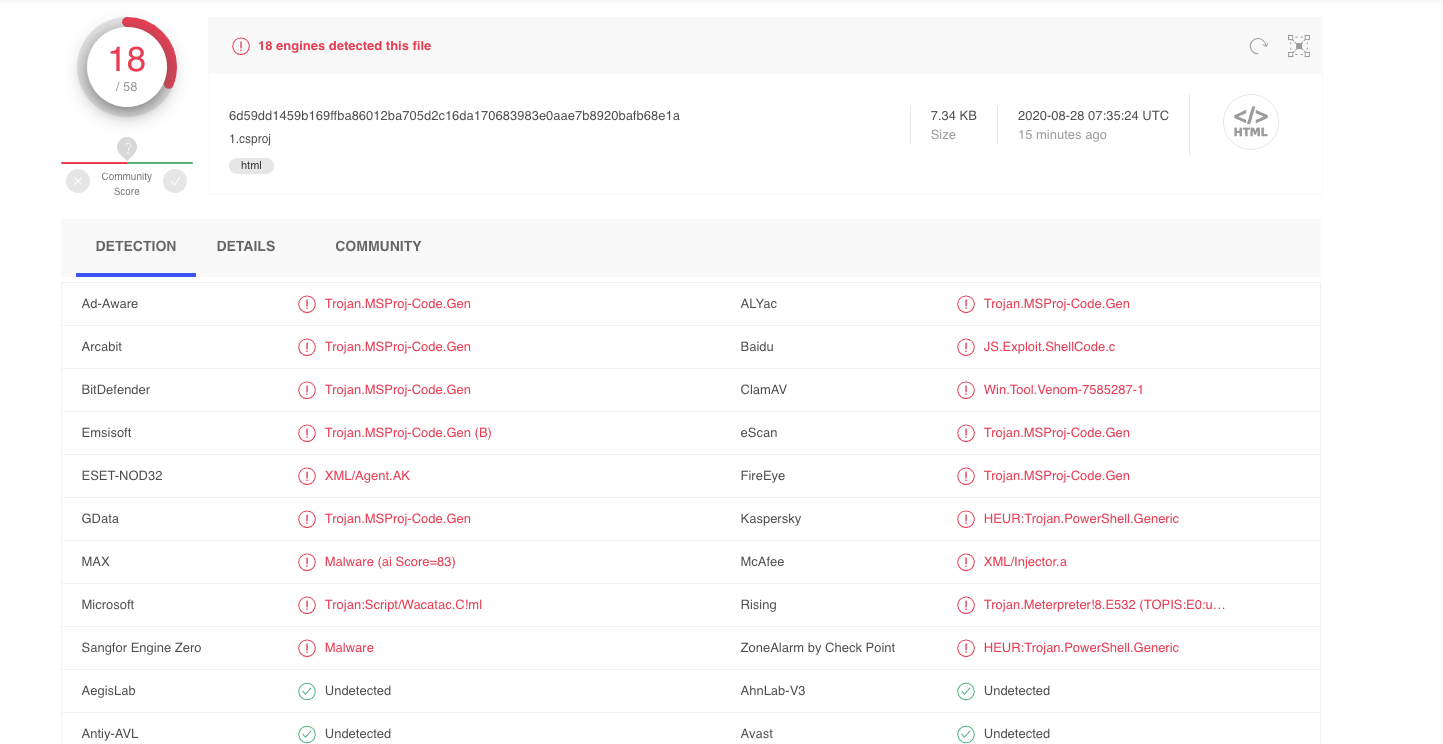
Task: Click the reanalyze refresh icon
Action: tap(1259, 45)
